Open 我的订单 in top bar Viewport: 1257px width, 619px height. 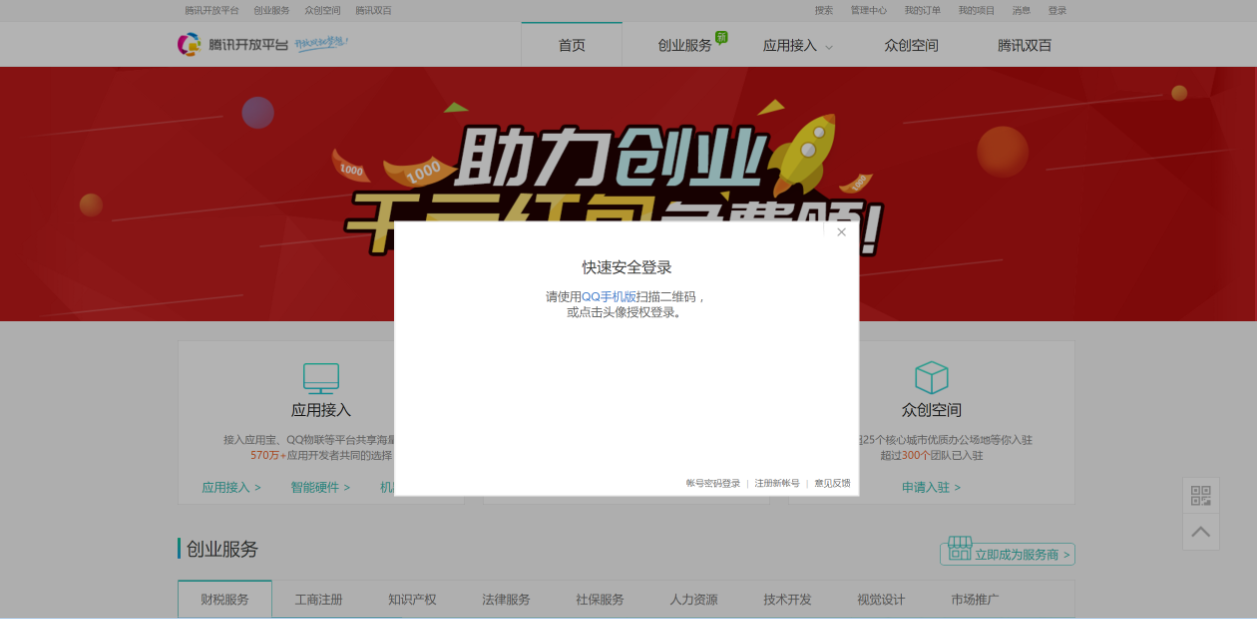923,10
